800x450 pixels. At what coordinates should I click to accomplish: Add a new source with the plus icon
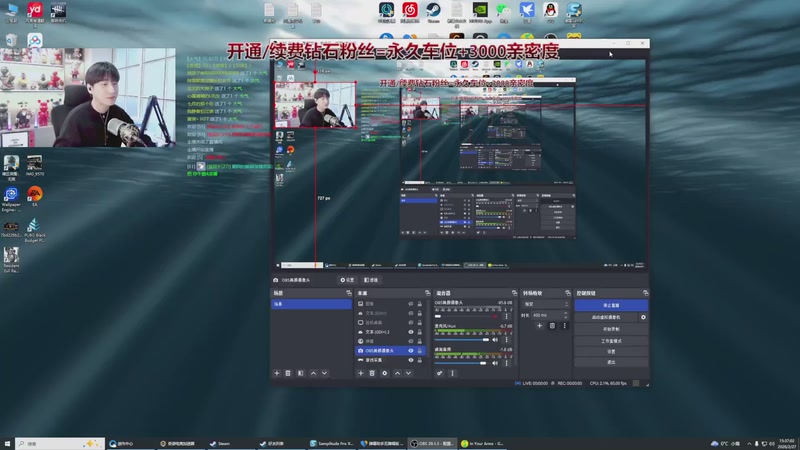click(361, 373)
